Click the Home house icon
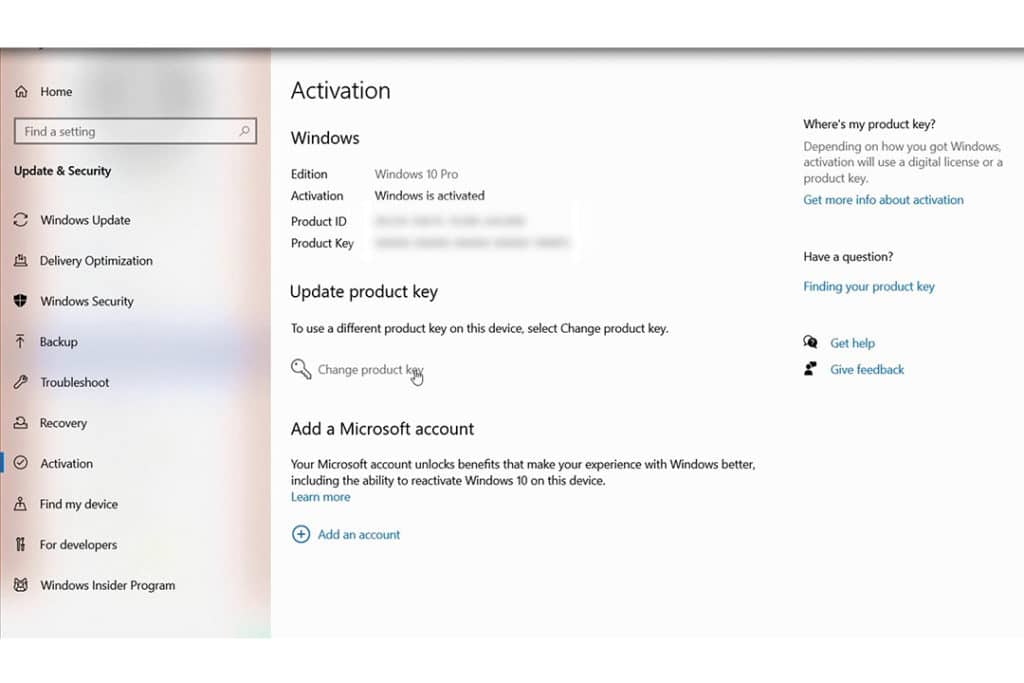Viewport: 1024px width, 683px height. 21,91
